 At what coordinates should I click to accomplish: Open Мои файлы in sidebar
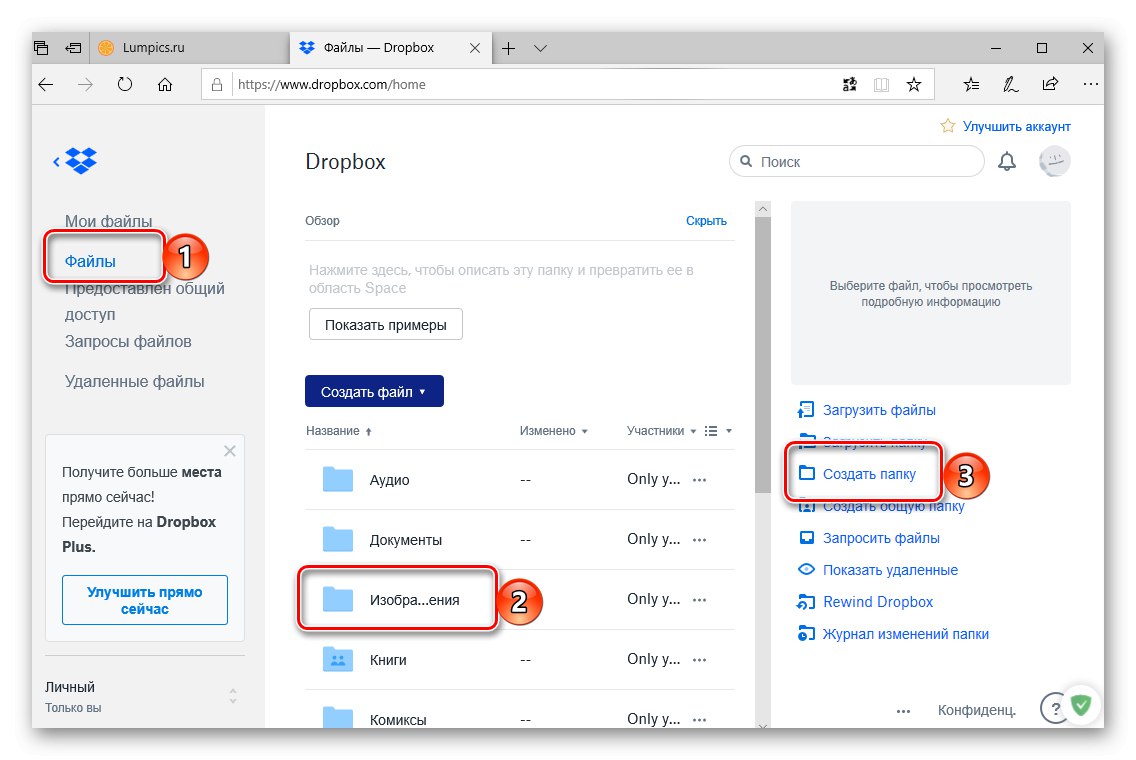[109, 221]
